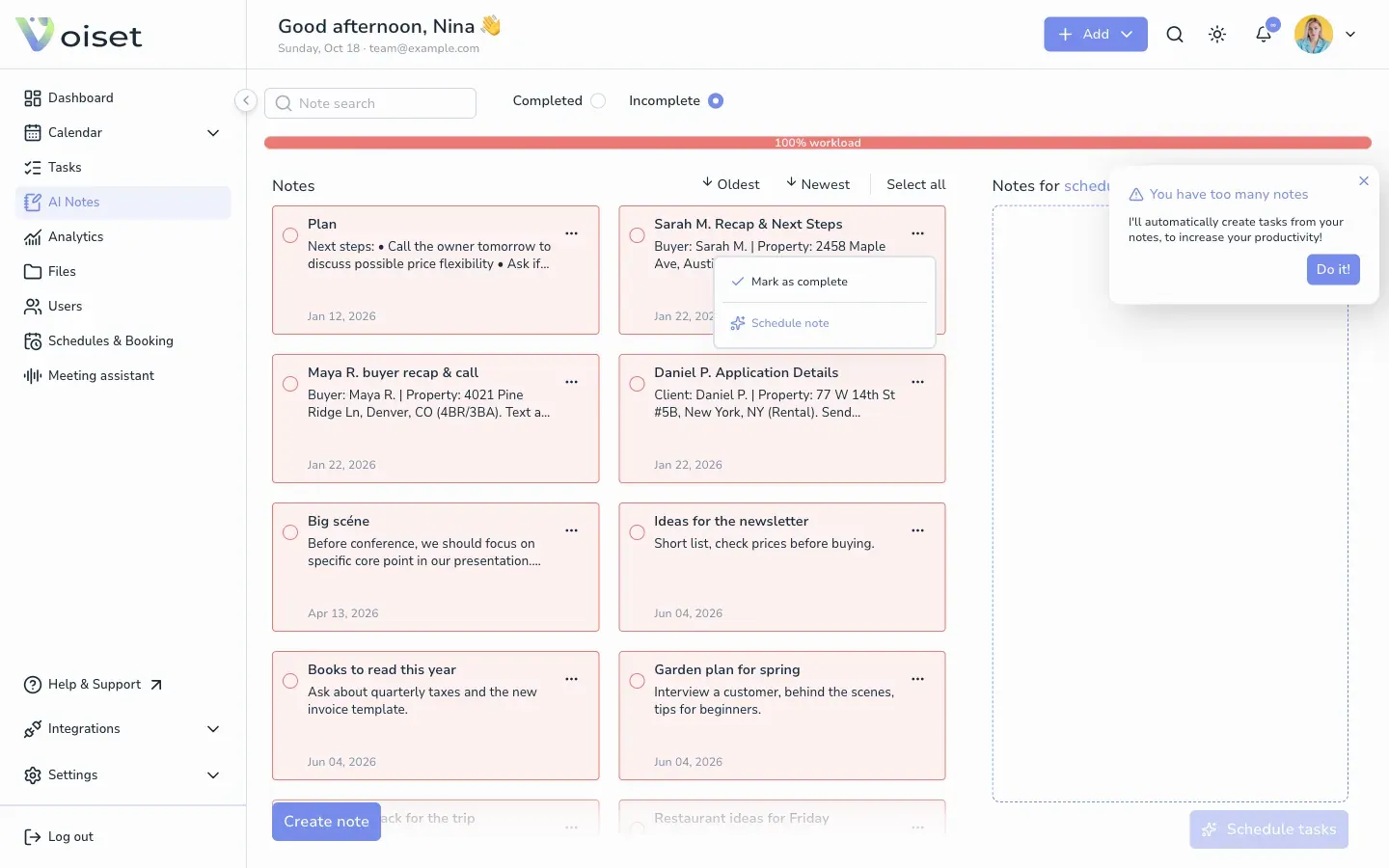
Task: Check the Plan note circle
Action: click(290, 235)
